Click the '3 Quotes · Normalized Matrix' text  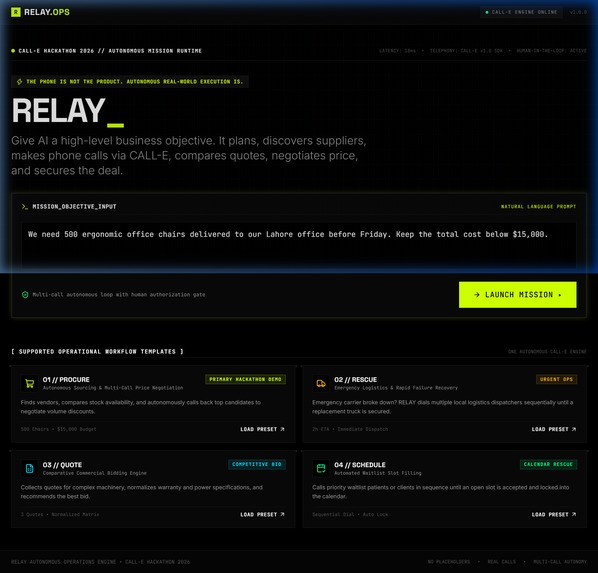(60, 514)
